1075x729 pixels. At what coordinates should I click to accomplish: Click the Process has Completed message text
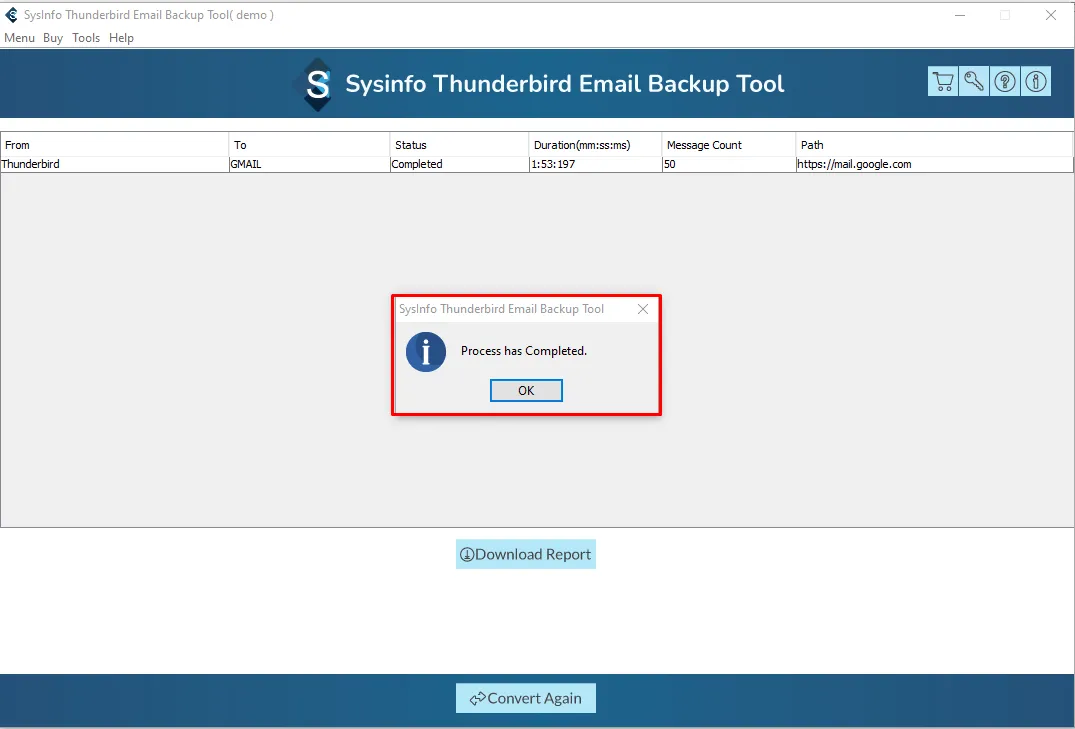point(524,351)
